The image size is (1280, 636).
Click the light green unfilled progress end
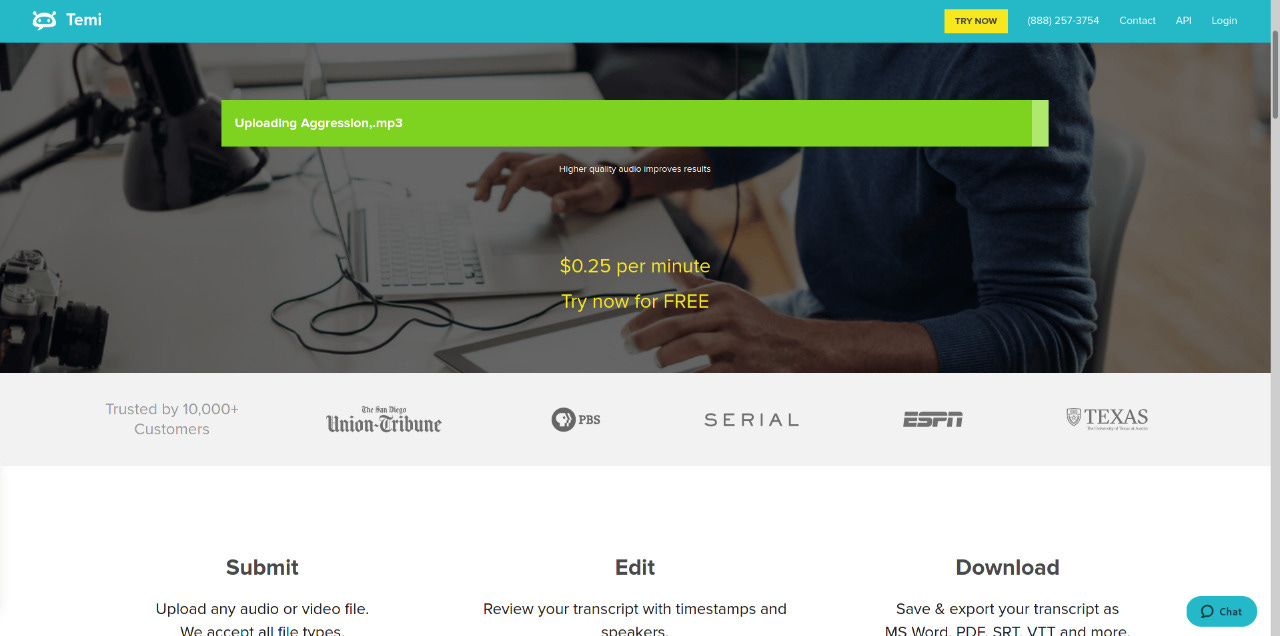[1040, 123]
